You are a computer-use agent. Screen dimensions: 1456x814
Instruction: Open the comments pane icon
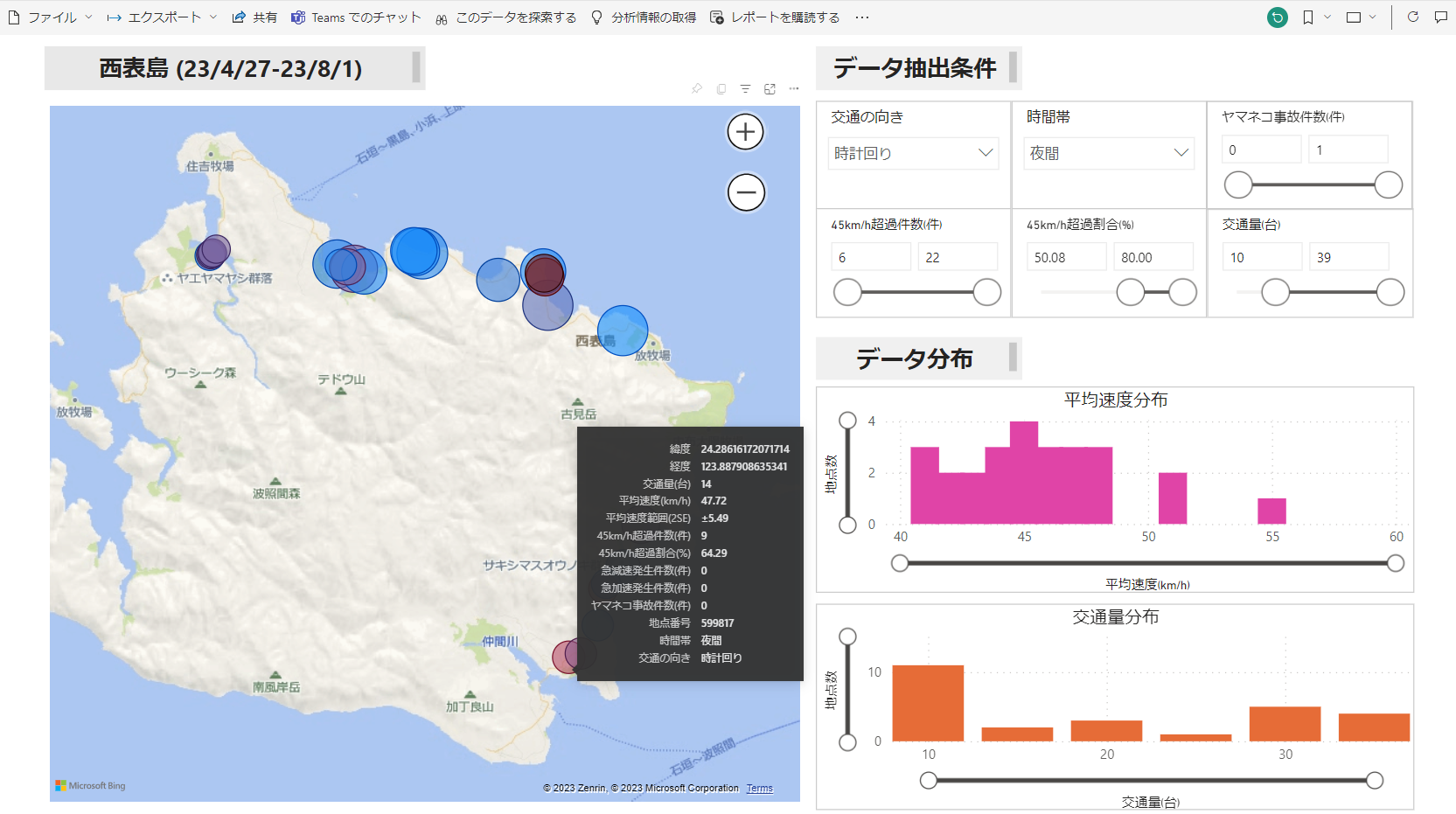pyautogui.click(x=1440, y=17)
